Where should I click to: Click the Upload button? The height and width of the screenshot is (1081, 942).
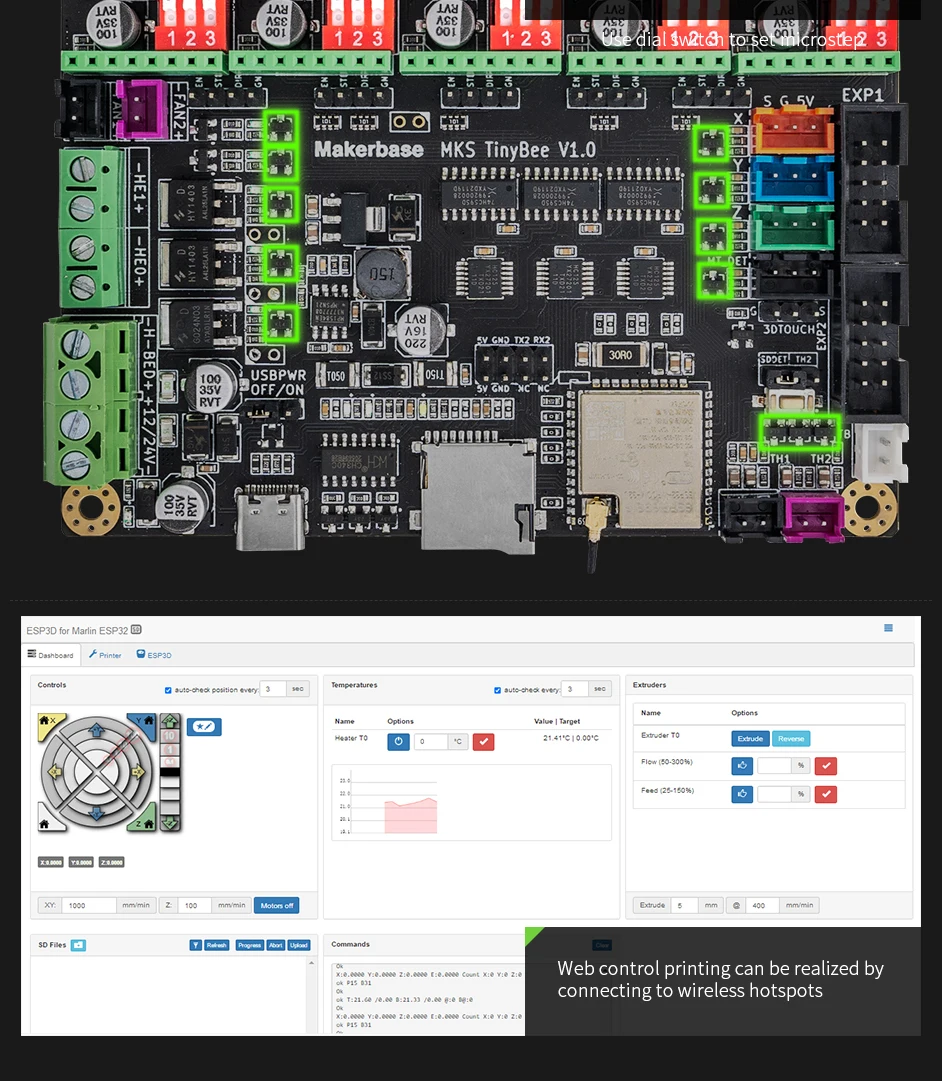[299, 945]
